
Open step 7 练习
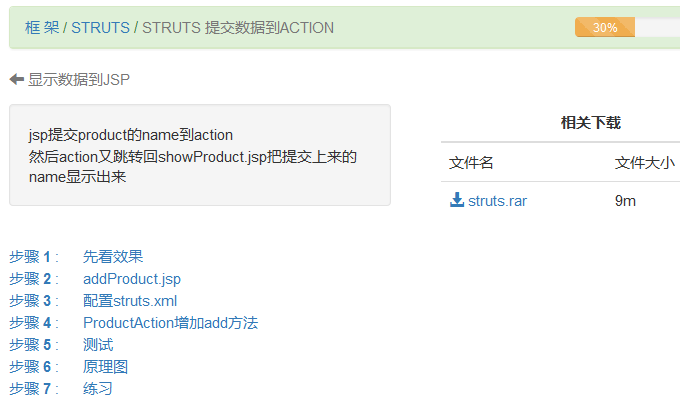[98, 389]
